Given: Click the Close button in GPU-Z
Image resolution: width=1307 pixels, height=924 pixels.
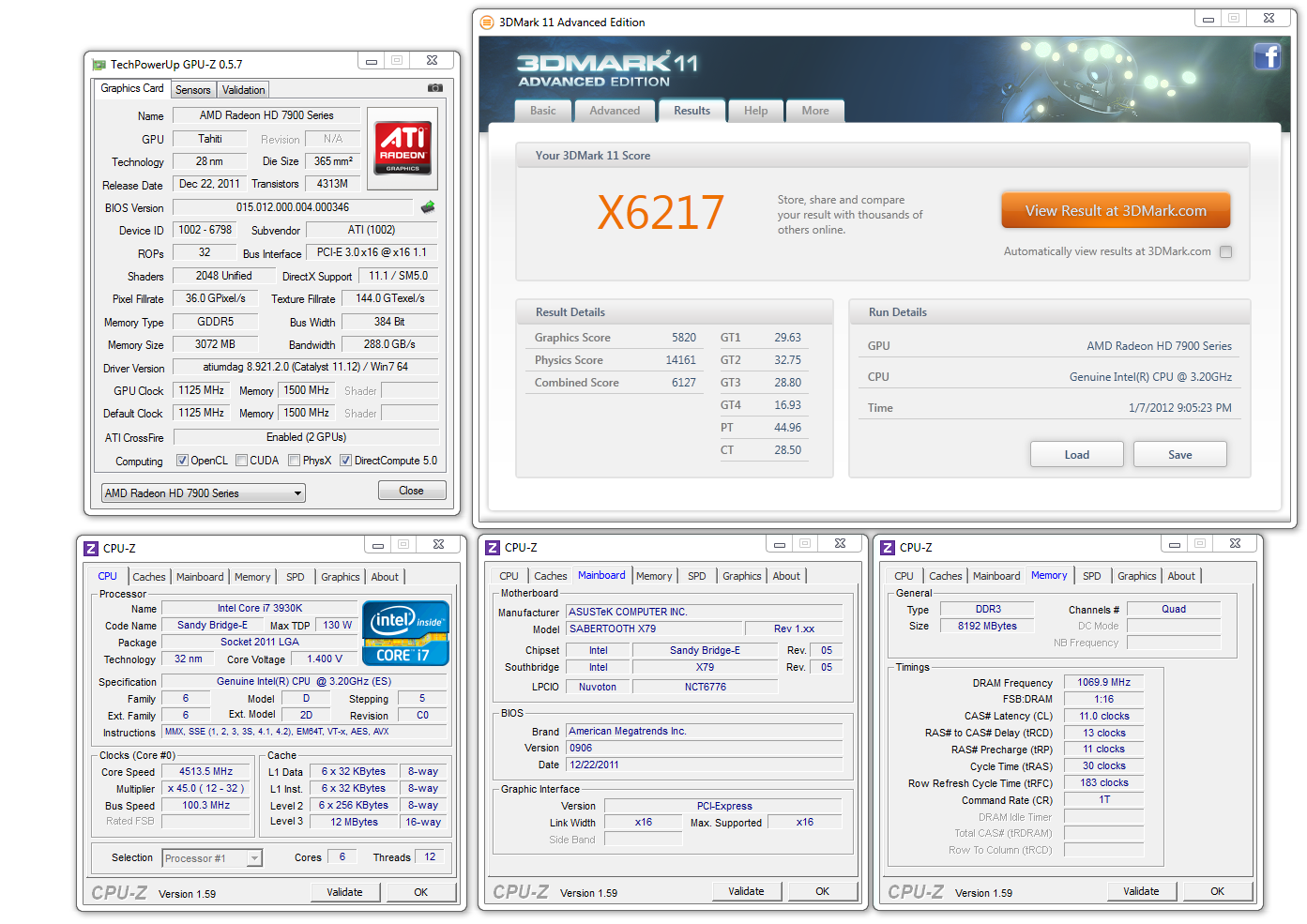Looking at the screenshot, I should point(412,491).
